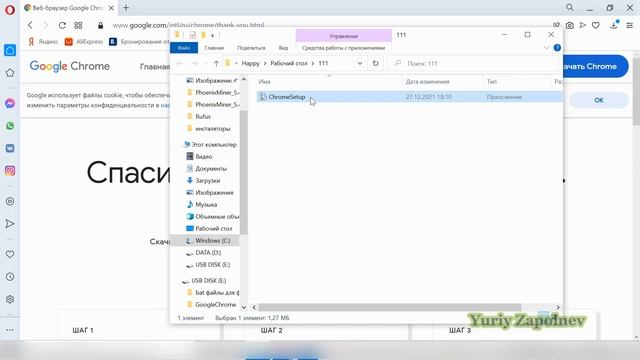Open Средства работы с приложениями tab
640x360 pixels.
pyautogui.click(x=344, y=48)
